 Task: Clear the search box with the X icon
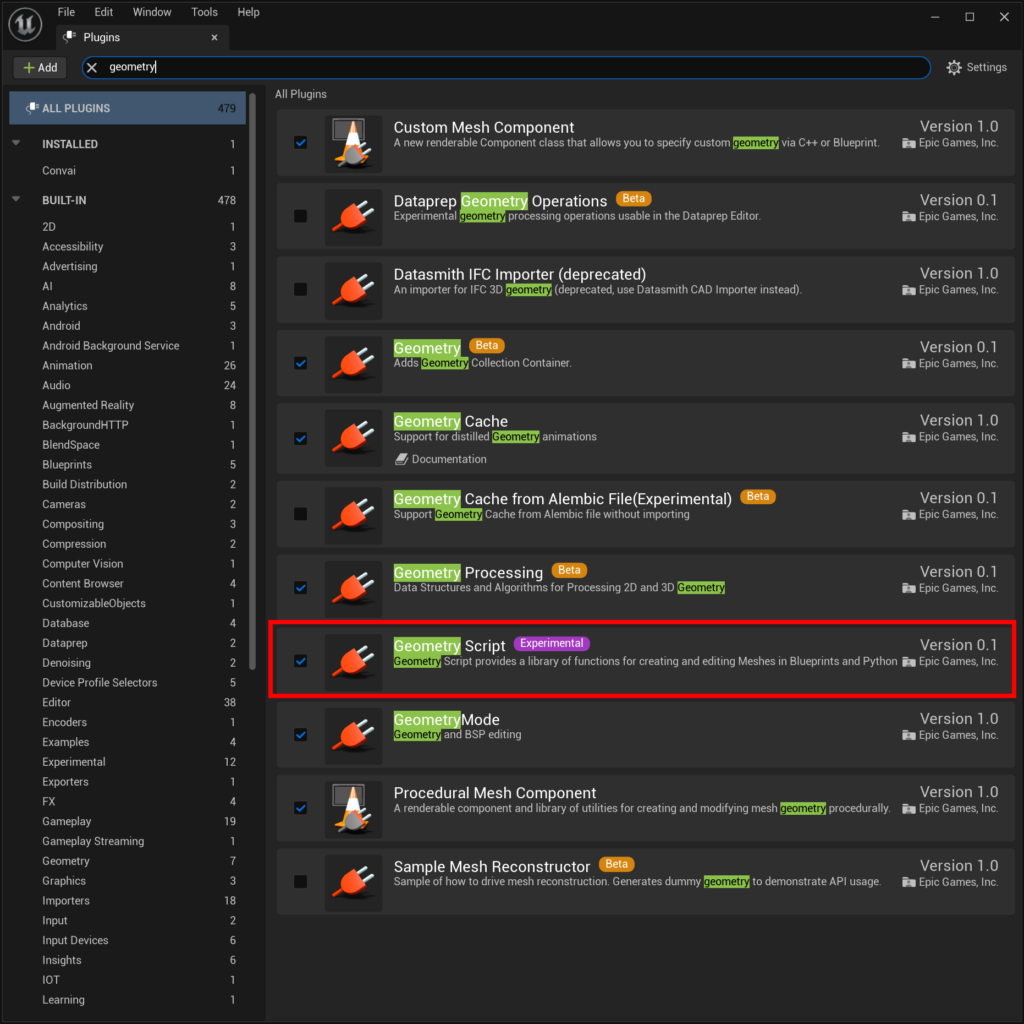pos(92,67)
